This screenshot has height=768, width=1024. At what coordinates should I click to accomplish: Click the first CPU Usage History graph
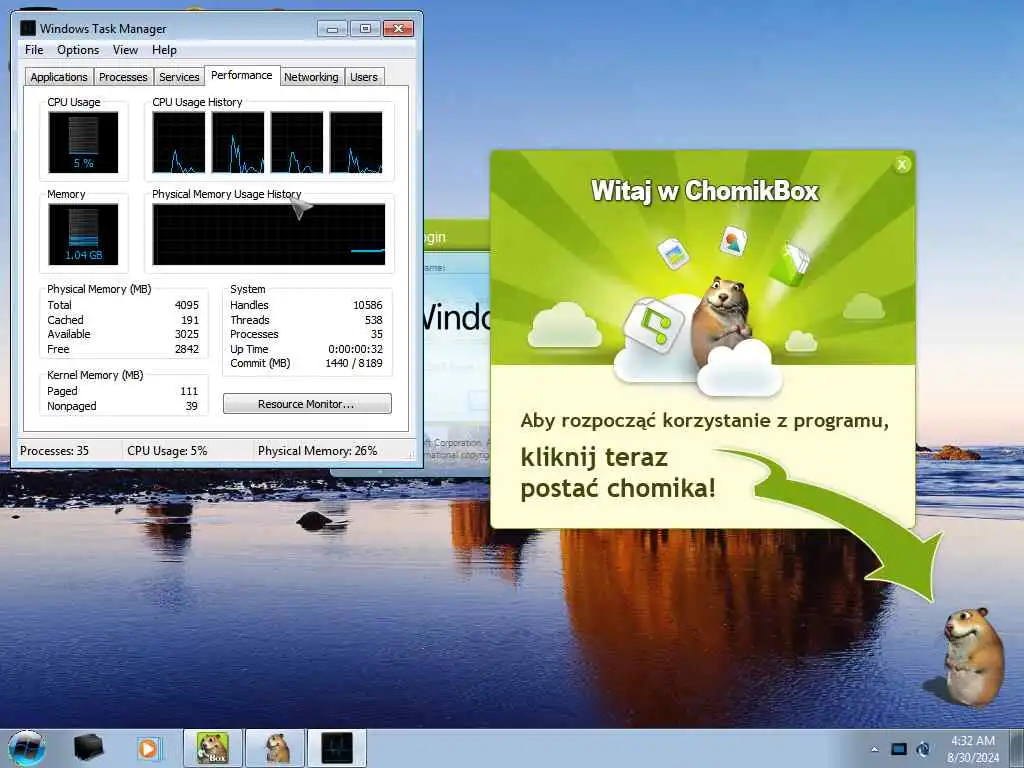[x=179, y=142]
